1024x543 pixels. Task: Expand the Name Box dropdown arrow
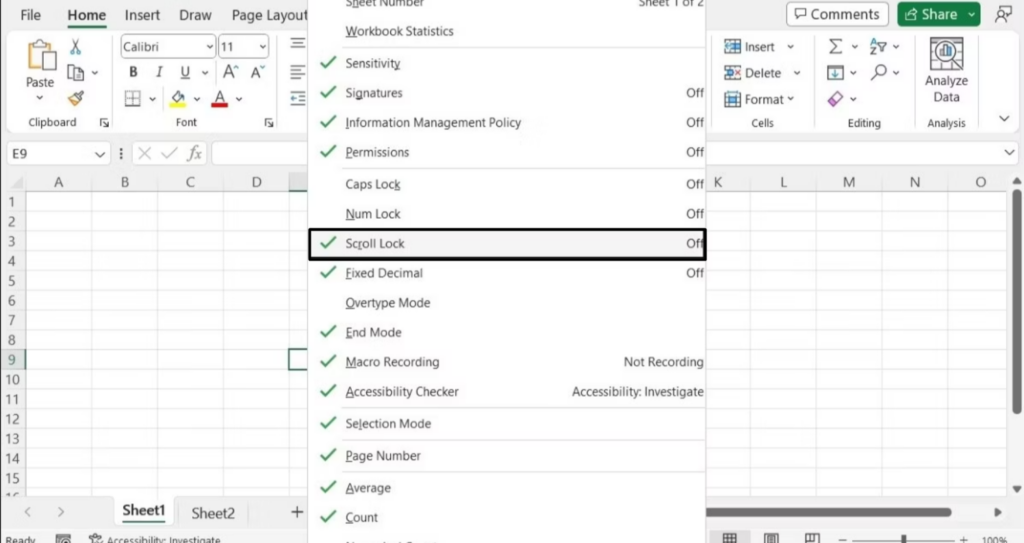click(x=99, y=154)
